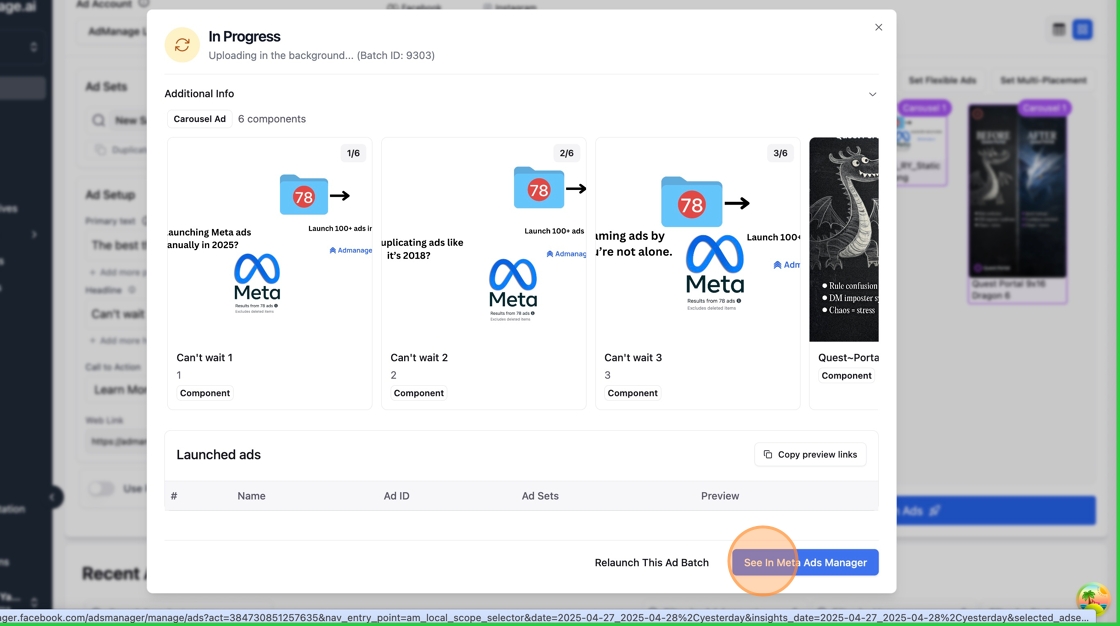Toggle the Use switch in background form
The image size is (1120, 626).
pos(101,489)
